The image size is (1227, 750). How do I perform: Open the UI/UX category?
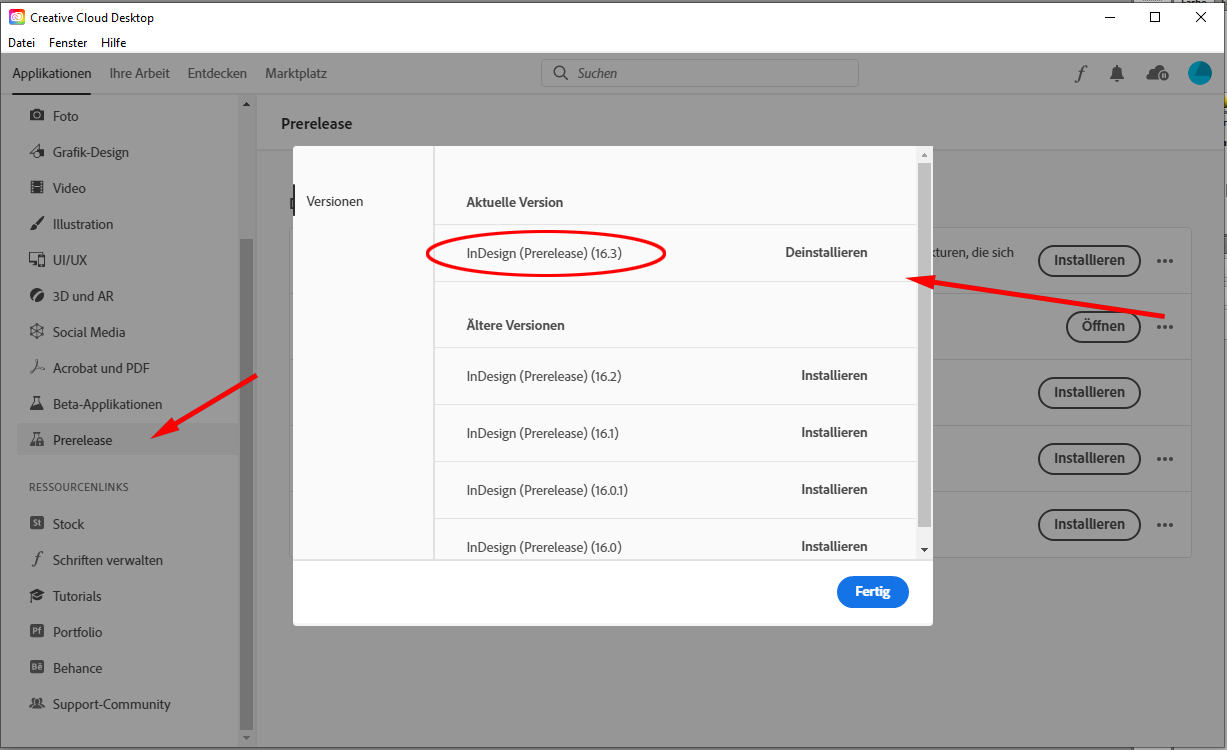(70, 260)
